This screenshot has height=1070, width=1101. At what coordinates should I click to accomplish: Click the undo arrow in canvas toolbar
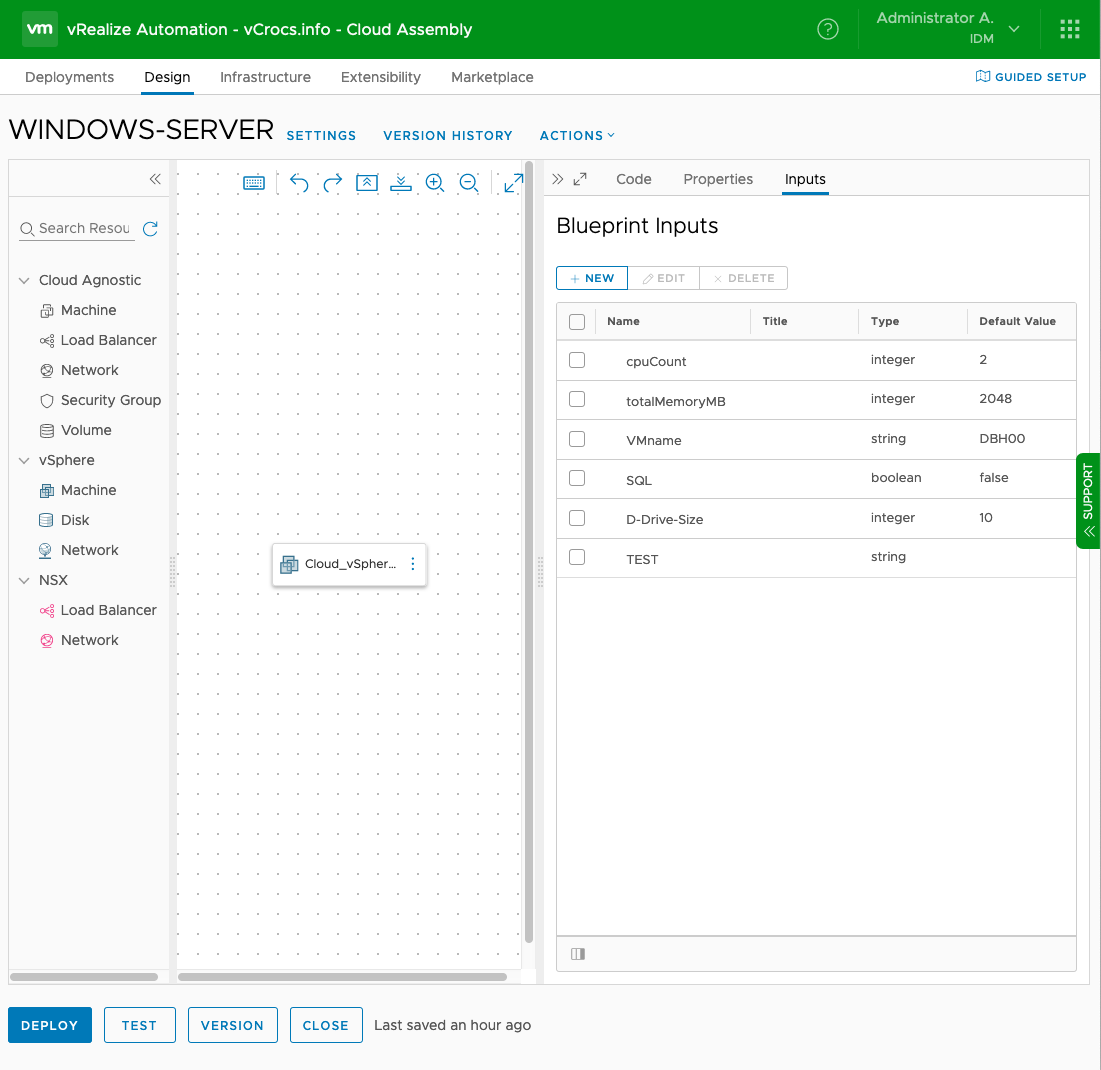[299, 182]
